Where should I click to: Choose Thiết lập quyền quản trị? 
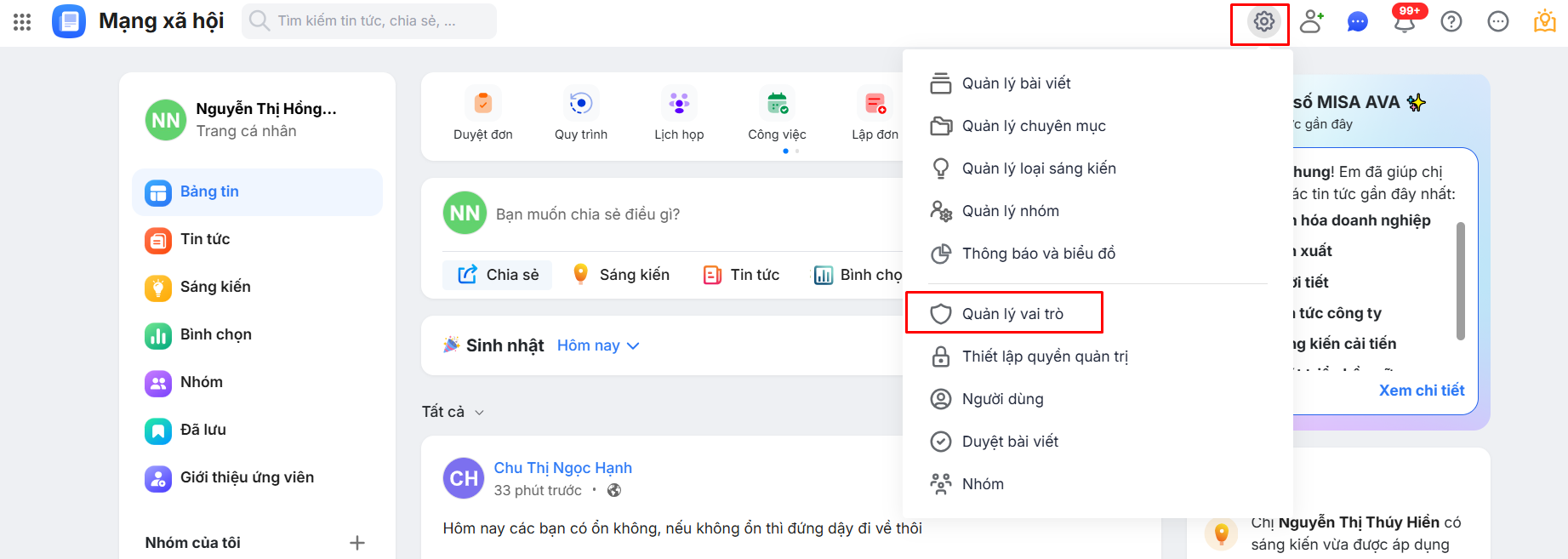tap(1045, 357)
